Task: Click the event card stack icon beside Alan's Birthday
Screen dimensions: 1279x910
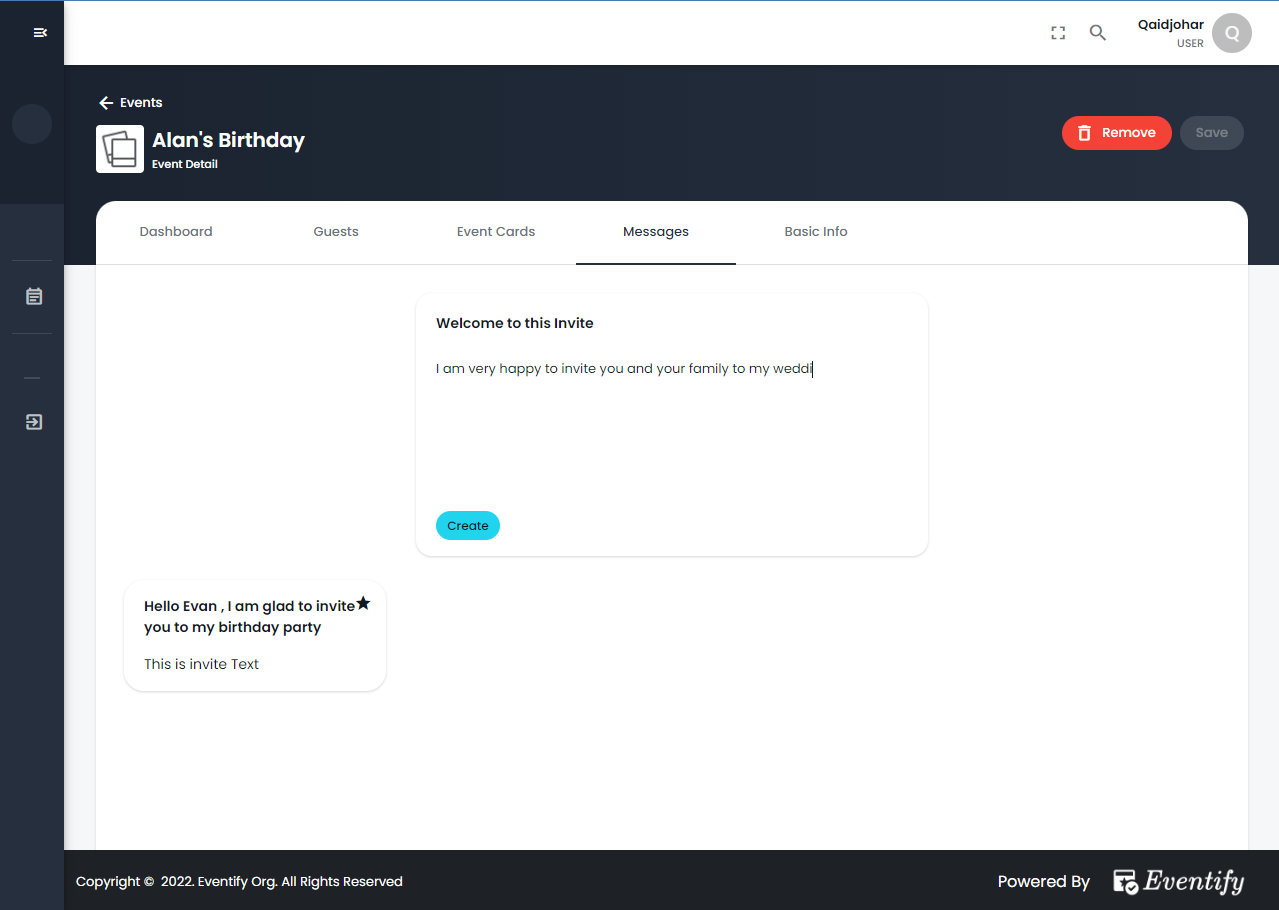Action: [x=119, y=148]
